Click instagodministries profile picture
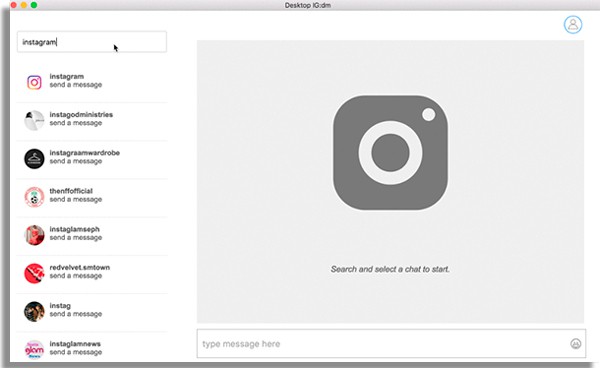This screenshot has width=600, height=368. (34, 120)
